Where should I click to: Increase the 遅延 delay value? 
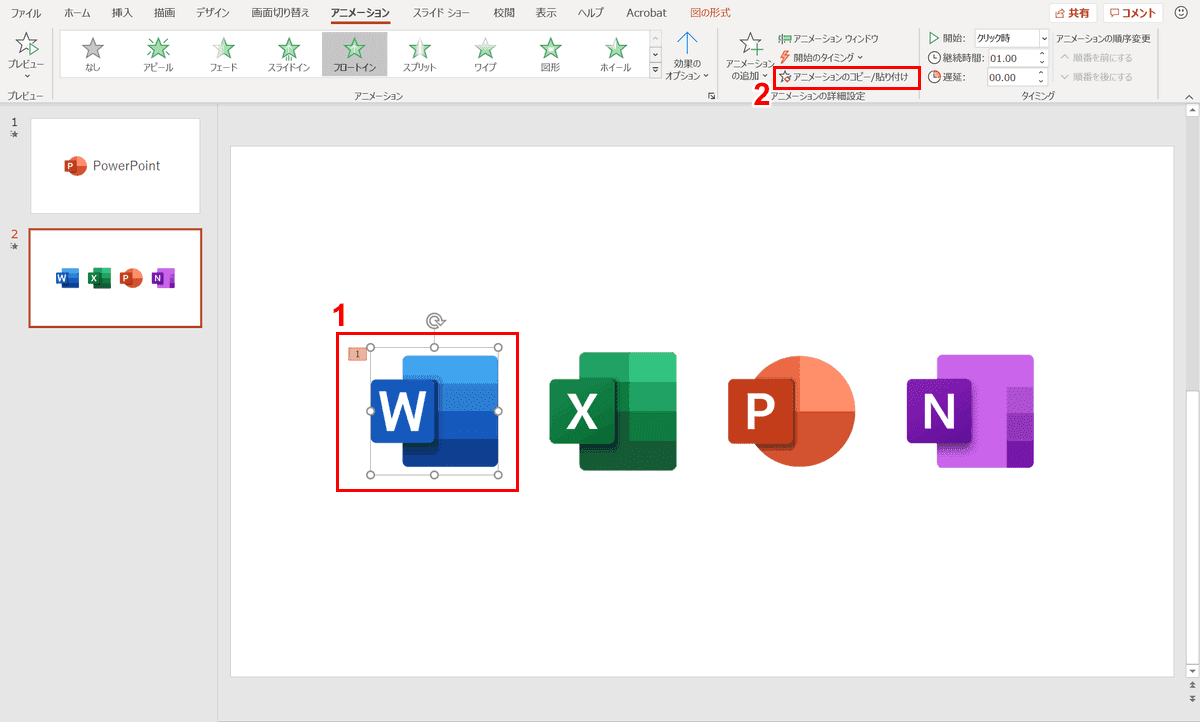pyautogui.click(x=1043, y=73)
